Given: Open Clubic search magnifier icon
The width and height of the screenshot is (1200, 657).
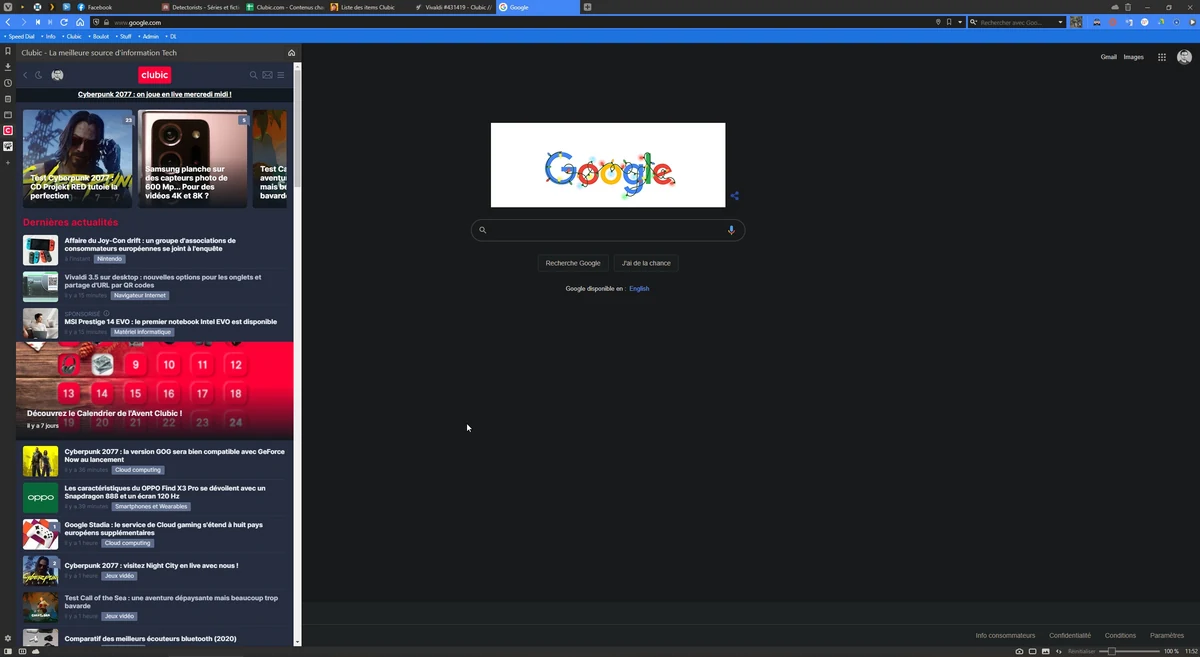Looking at the screenshot, I should pyautogui.click(x=254, y=75).
